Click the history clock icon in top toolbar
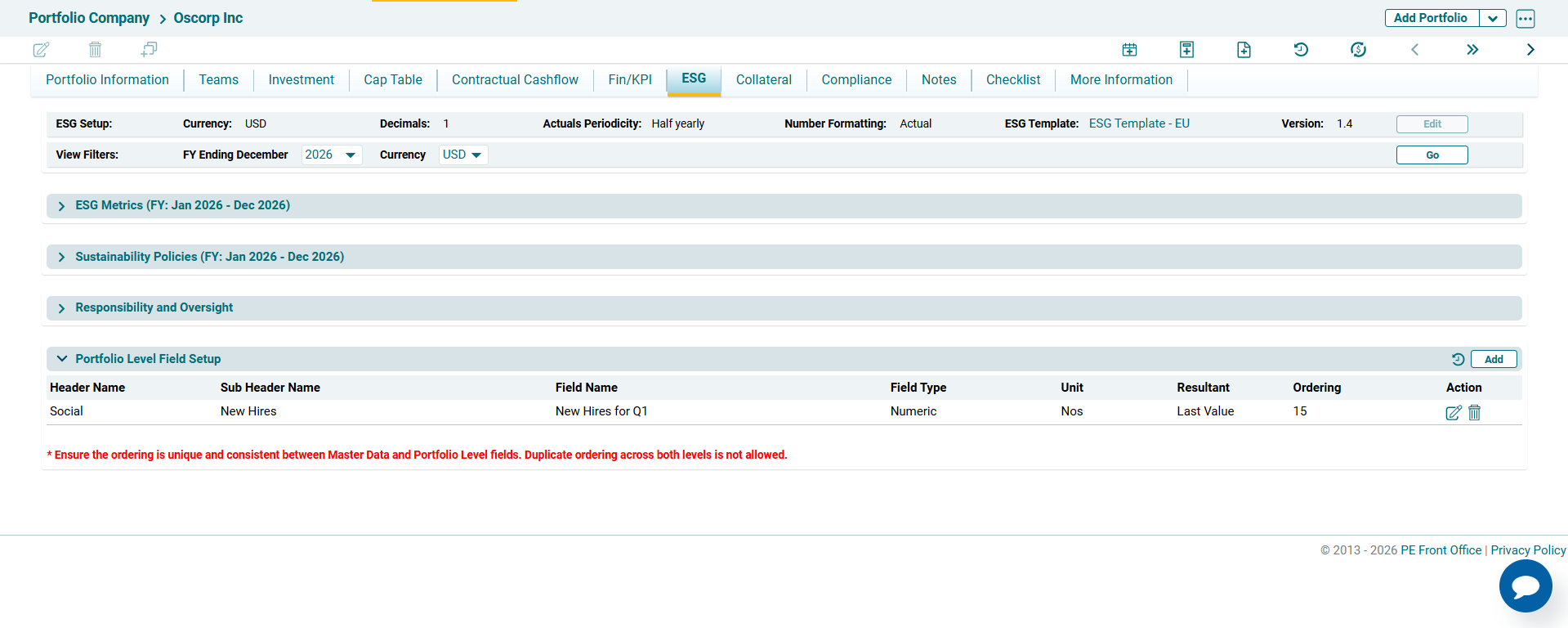 pos(1301,50)
